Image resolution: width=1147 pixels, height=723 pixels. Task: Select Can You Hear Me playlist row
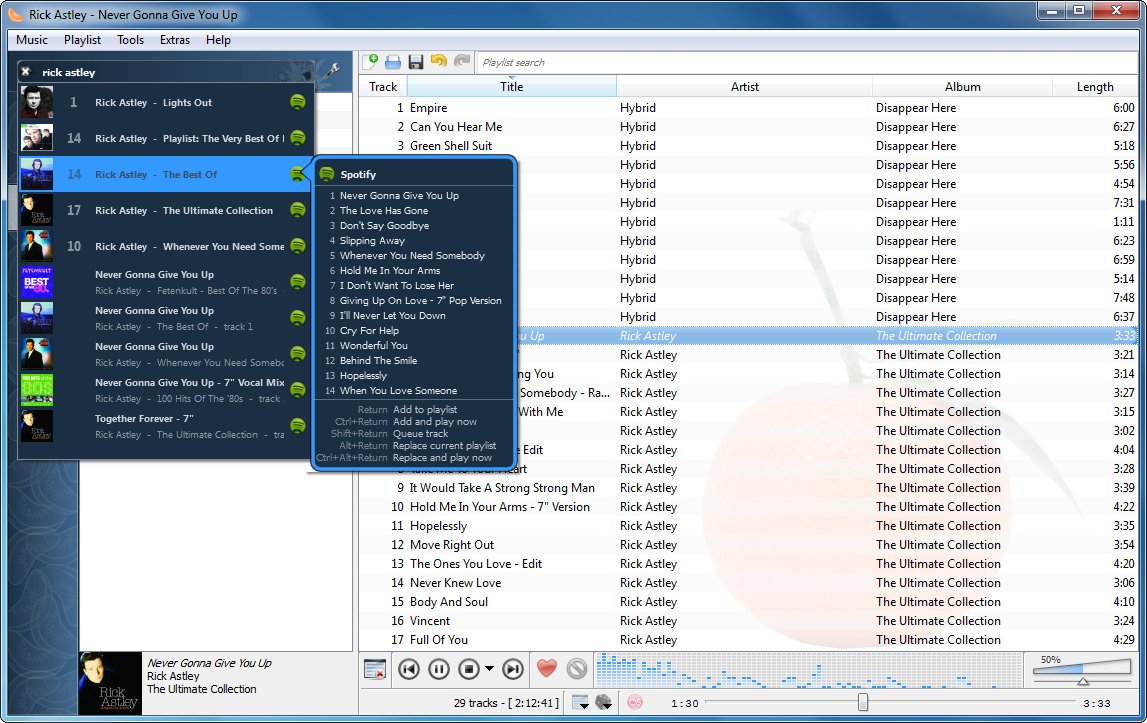coord(748,127)
